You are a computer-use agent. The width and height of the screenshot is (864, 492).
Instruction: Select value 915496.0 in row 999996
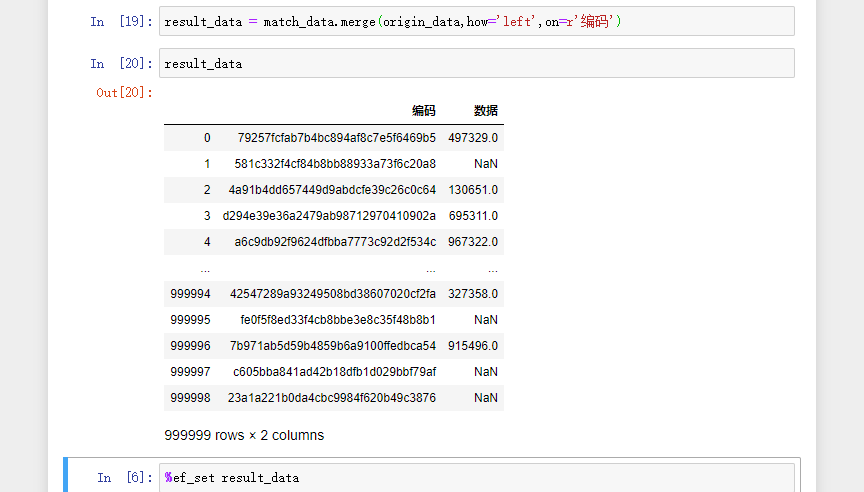tap(473, 346)
